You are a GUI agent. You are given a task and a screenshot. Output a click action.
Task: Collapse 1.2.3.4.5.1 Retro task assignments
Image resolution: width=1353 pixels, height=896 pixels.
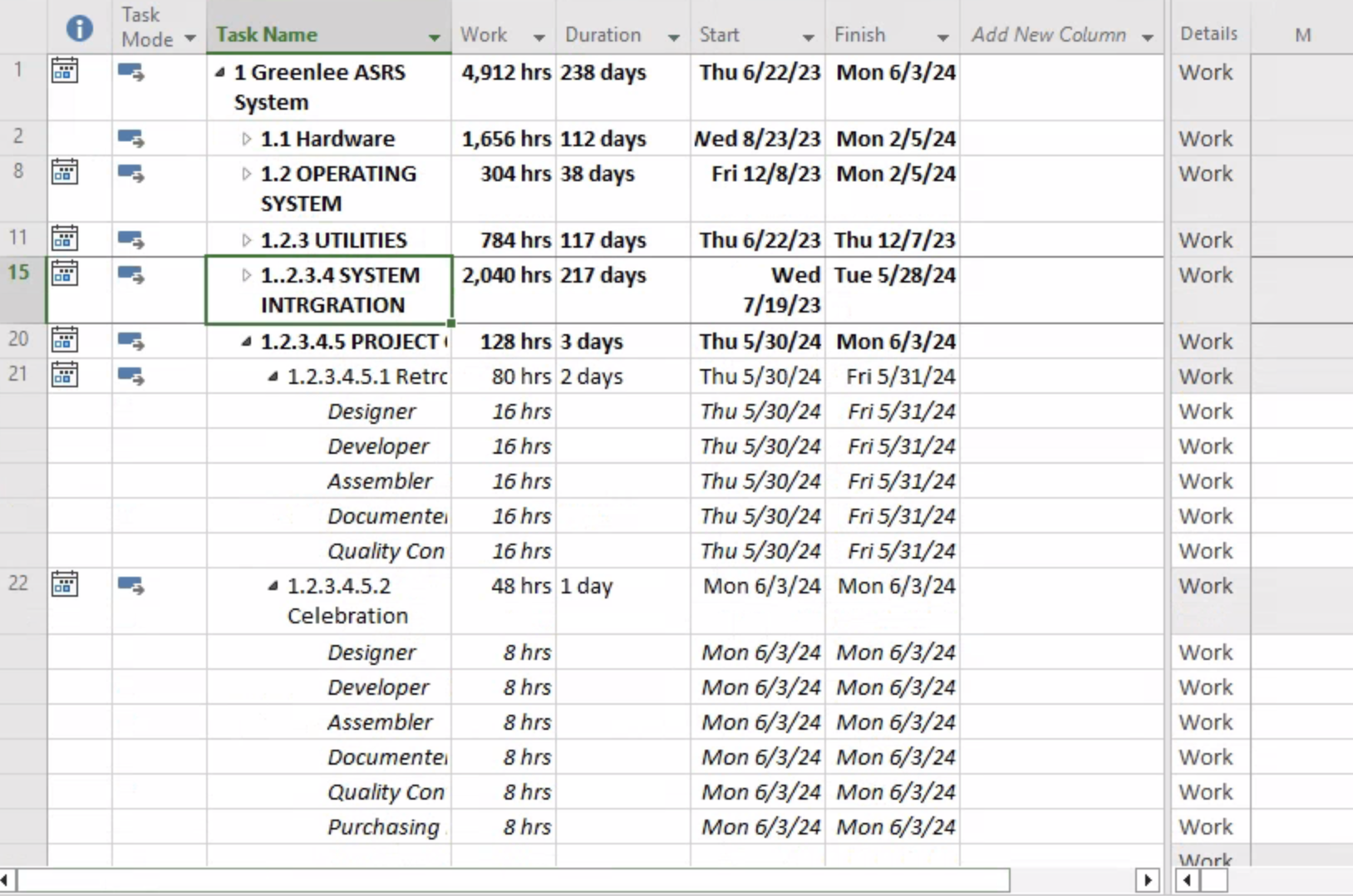273,377
